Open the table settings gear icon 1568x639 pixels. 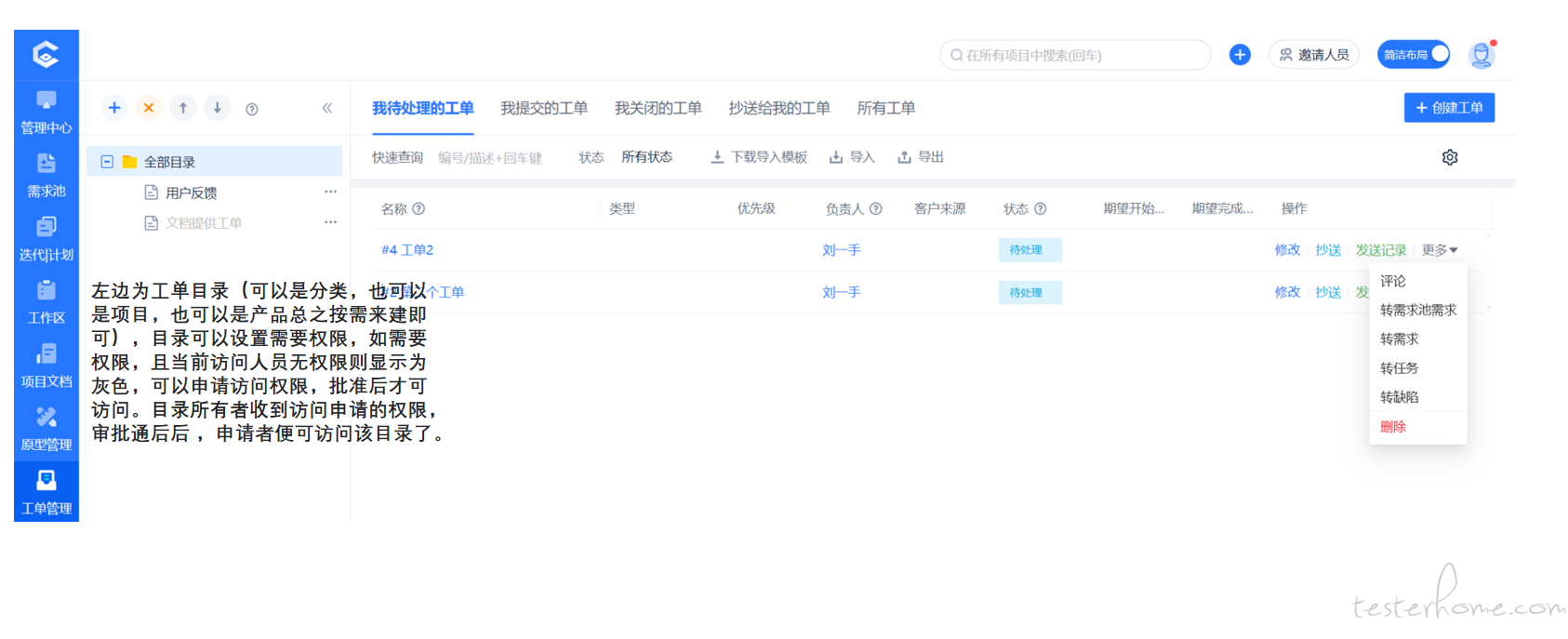click(1449, 157)
